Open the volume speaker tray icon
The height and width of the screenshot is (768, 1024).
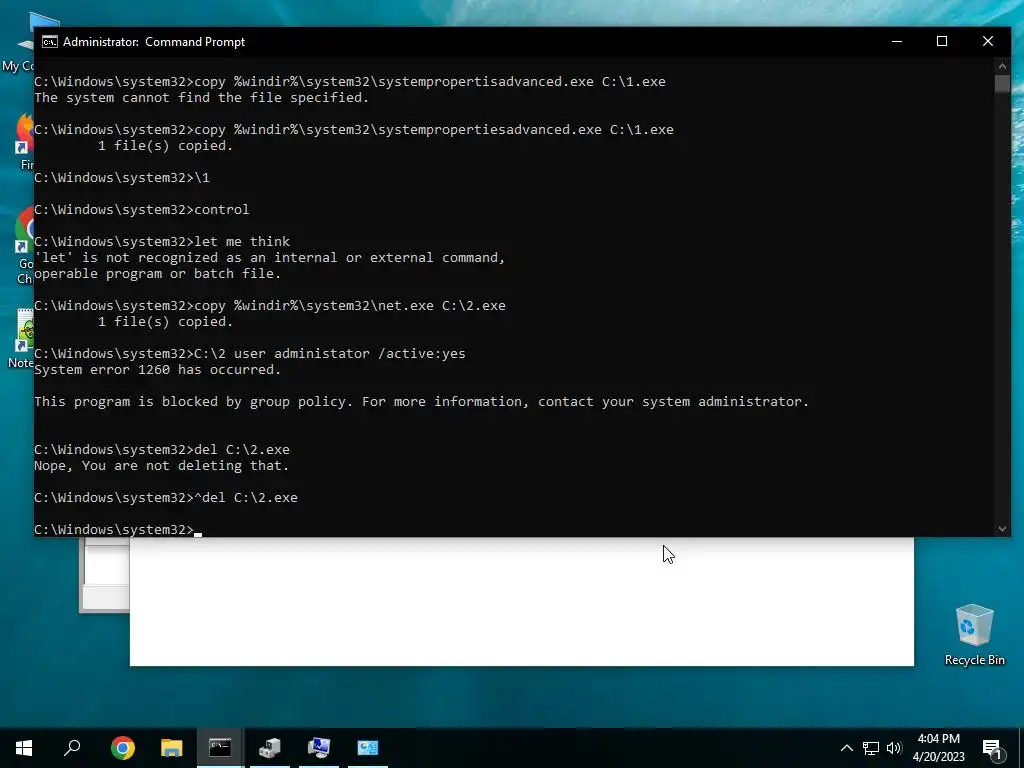pos(894,748)
